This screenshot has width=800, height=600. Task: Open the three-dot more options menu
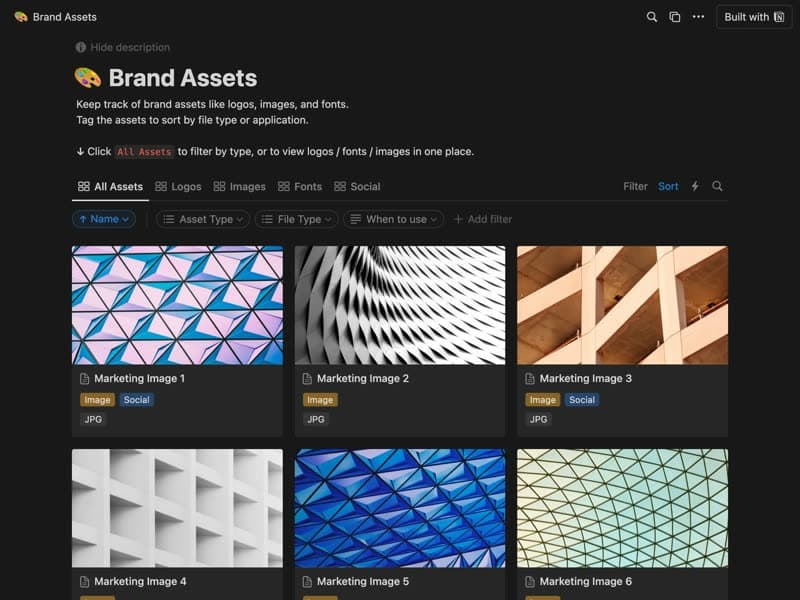click(x=698, y=17)
